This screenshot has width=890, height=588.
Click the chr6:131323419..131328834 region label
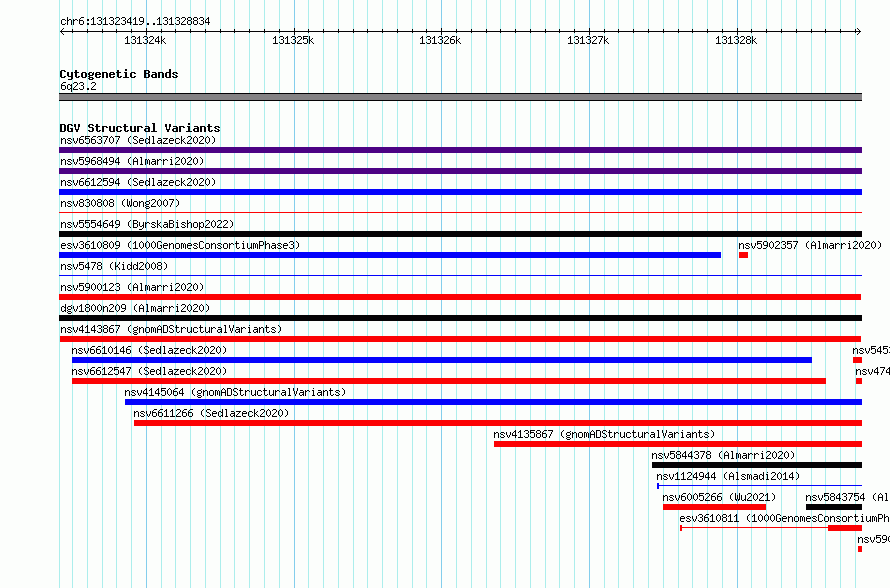[135, 21]
